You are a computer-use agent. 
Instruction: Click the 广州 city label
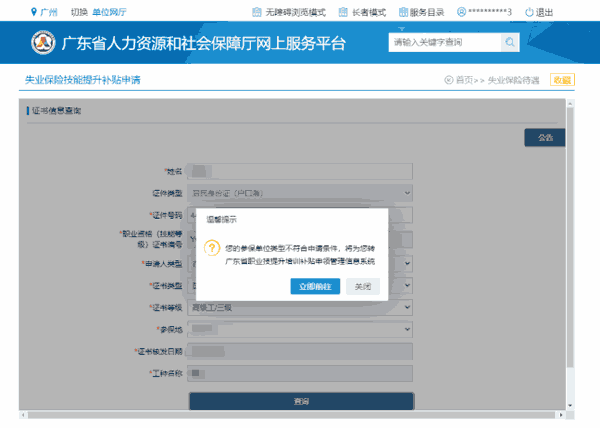(49, 13)
